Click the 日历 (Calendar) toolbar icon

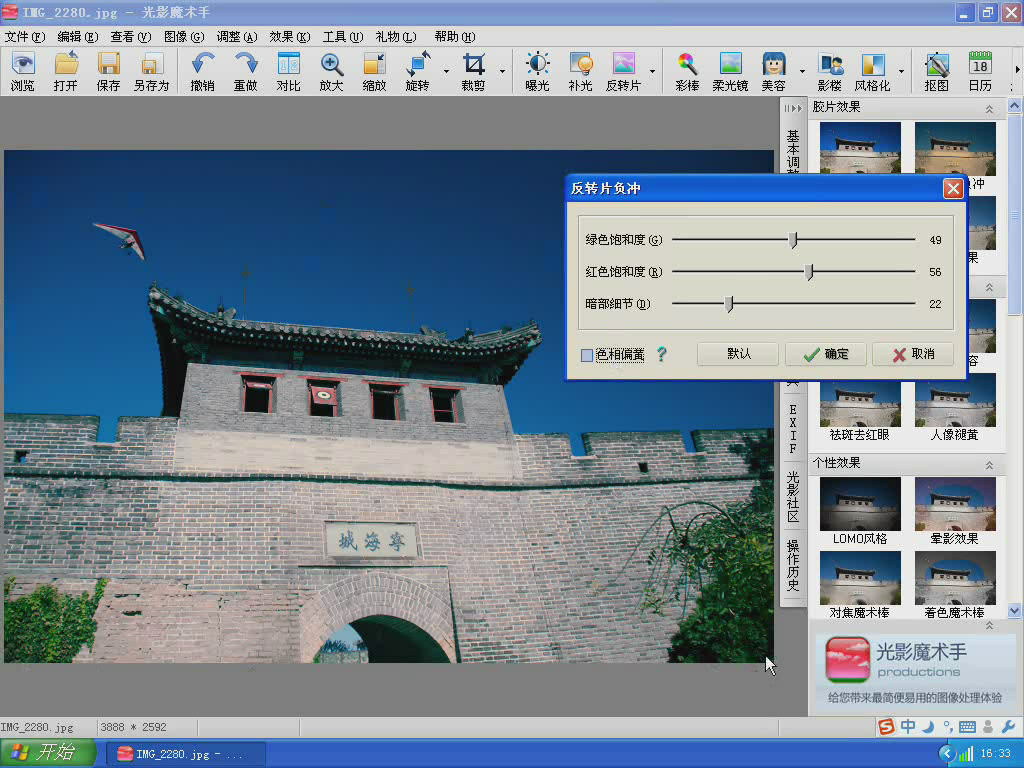pos(980,71)
